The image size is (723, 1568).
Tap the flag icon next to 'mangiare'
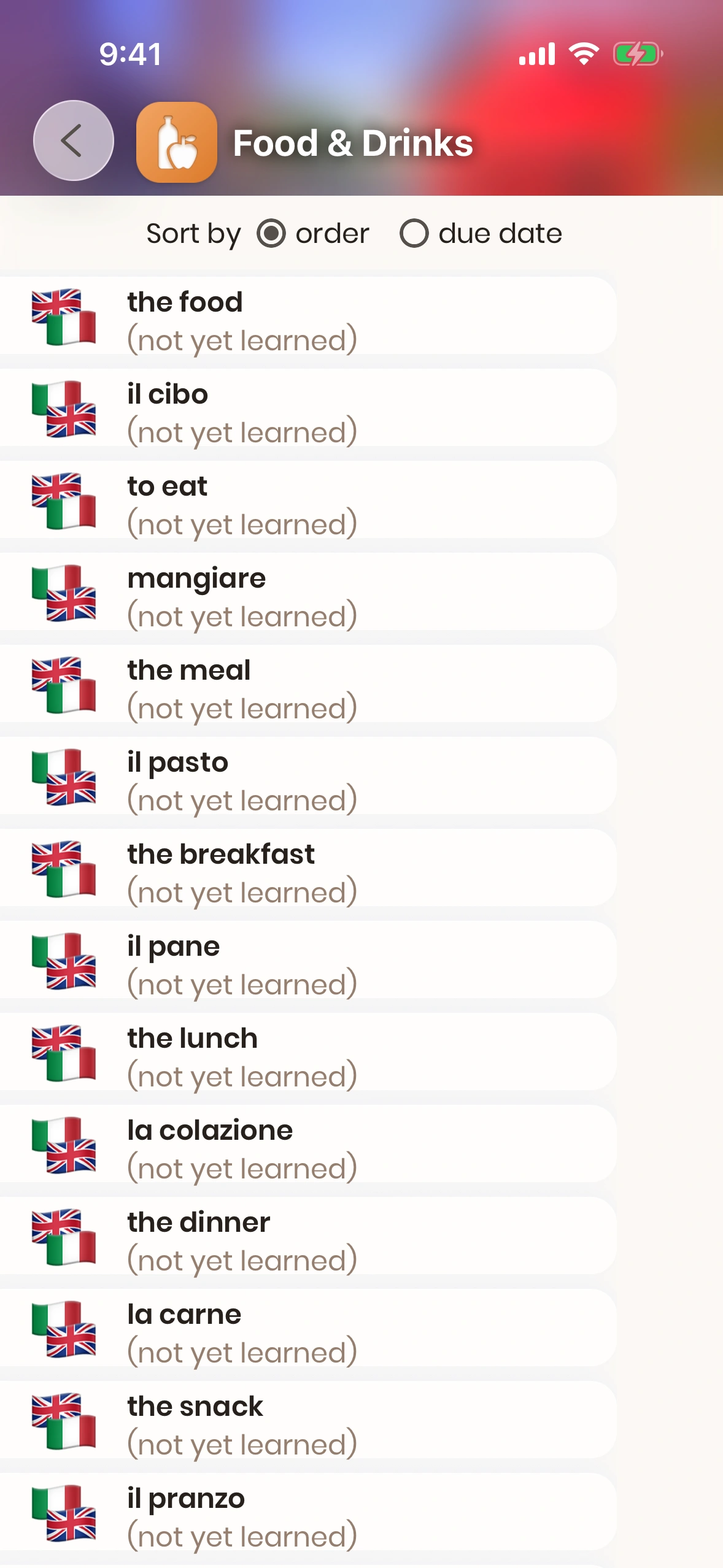(64, 593)
